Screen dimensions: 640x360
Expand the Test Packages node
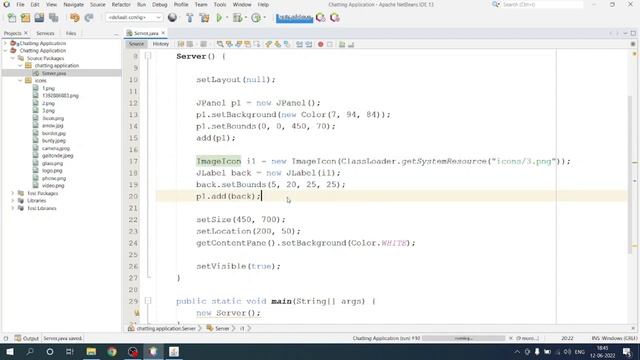(13, 193)
